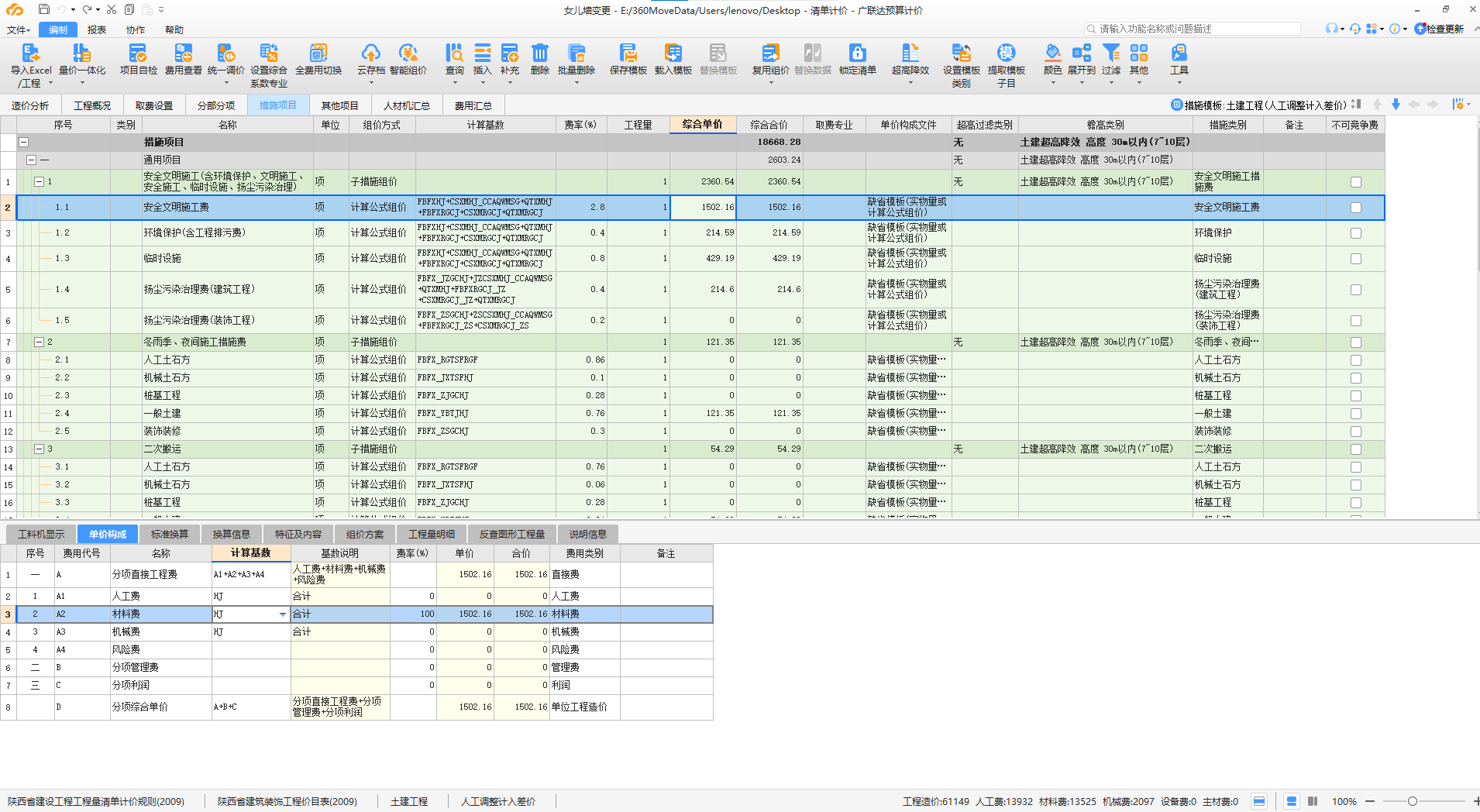Screen dimensions: 1480x812
Task: Click the zoom-out minus button
Action: click(x=1370, y=801)
